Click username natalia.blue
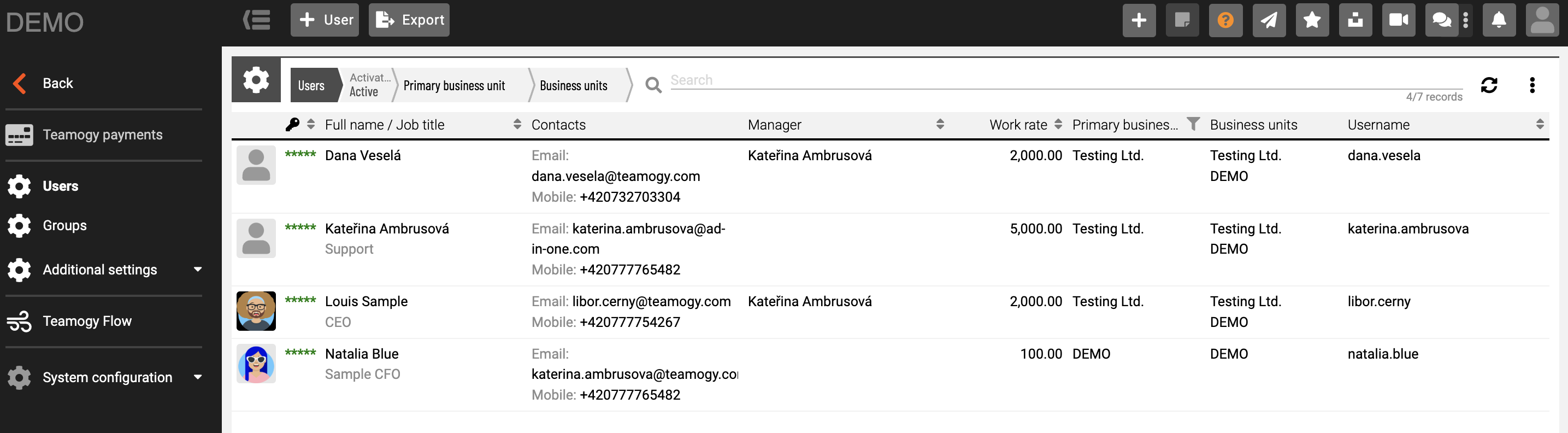The image size is (1568, 433). point(1382,354)
